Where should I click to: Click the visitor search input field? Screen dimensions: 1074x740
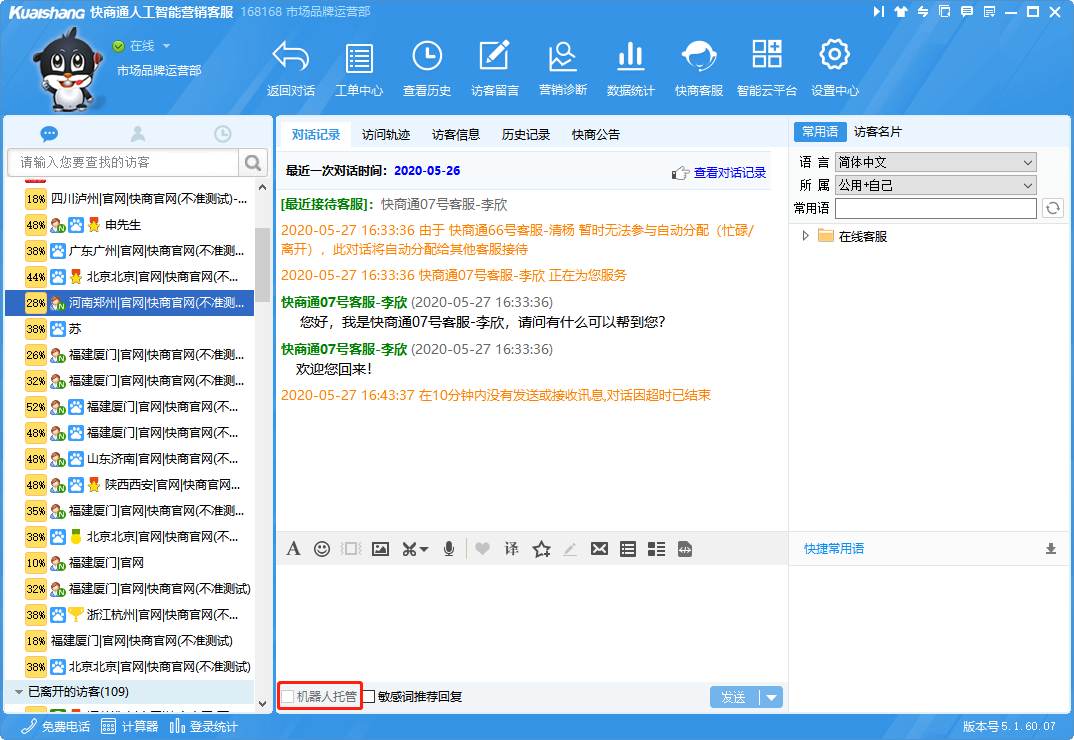(x=123, y=162)
